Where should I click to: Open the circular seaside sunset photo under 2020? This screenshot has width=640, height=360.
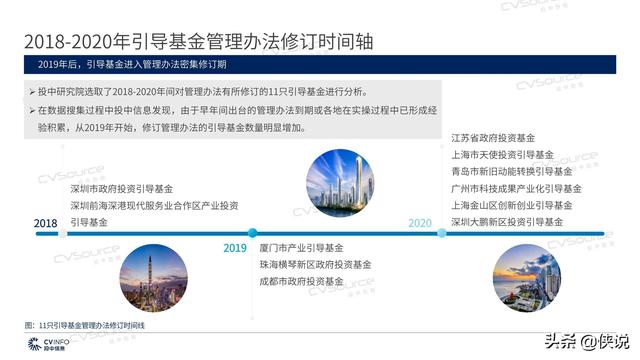(x=527, y=278)
